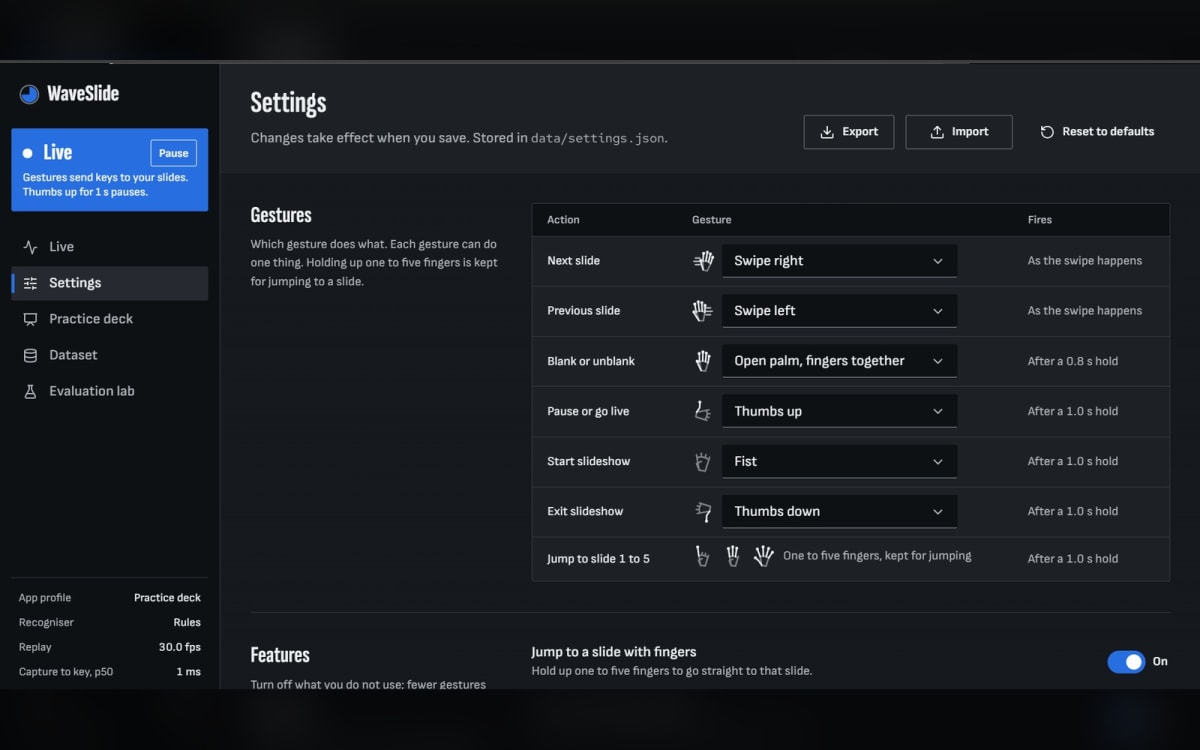
Task: Click the fist gesture icon
Action: (x=703, y=461)
